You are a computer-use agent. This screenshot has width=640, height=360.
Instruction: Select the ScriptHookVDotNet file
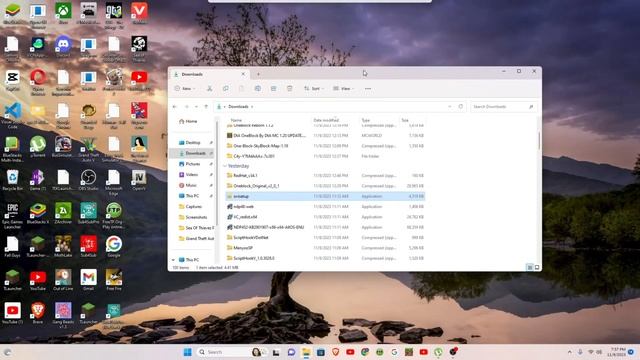pos(325,238)
